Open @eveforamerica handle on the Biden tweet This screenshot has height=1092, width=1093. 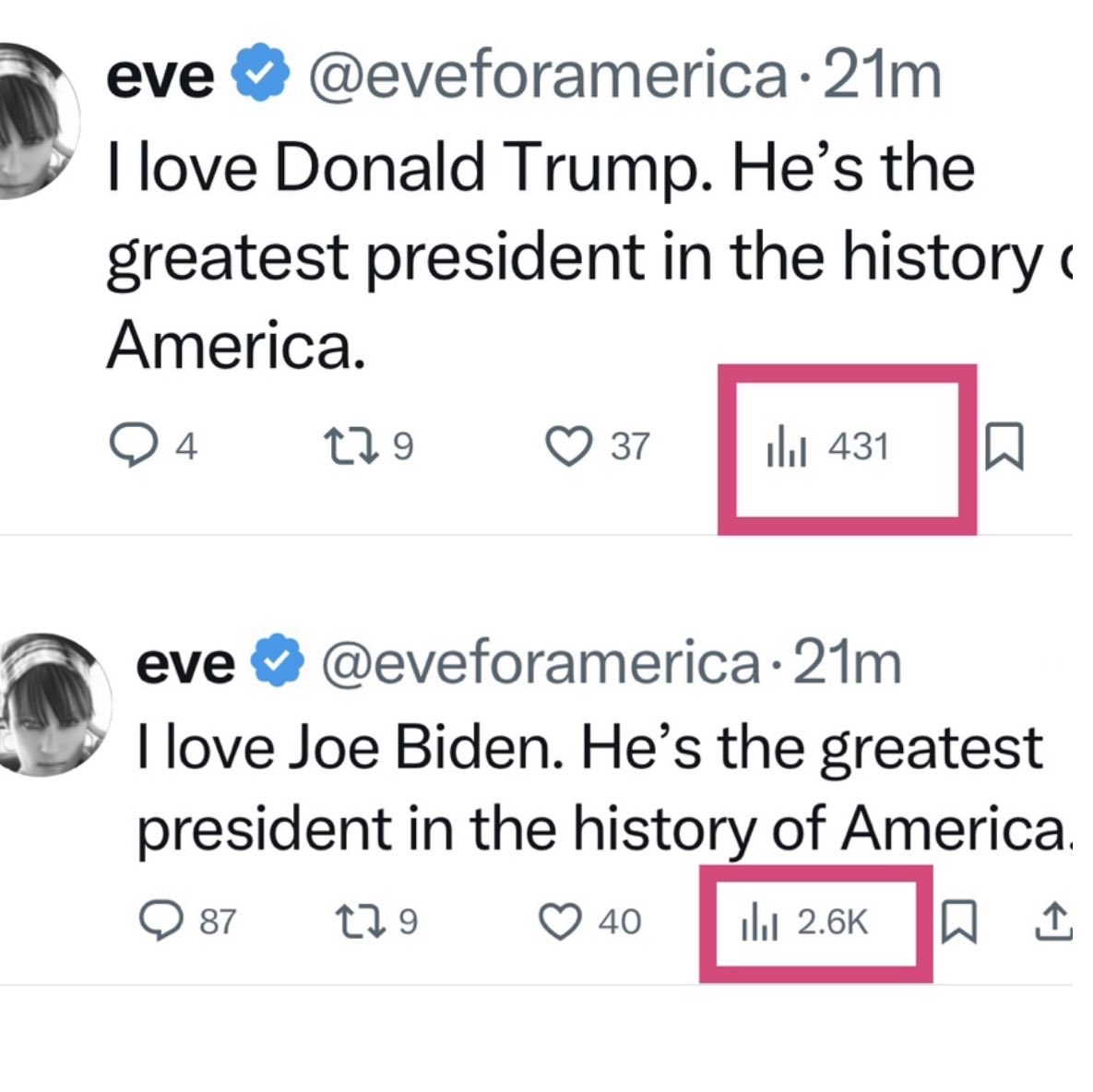click(x=540, y=662)
